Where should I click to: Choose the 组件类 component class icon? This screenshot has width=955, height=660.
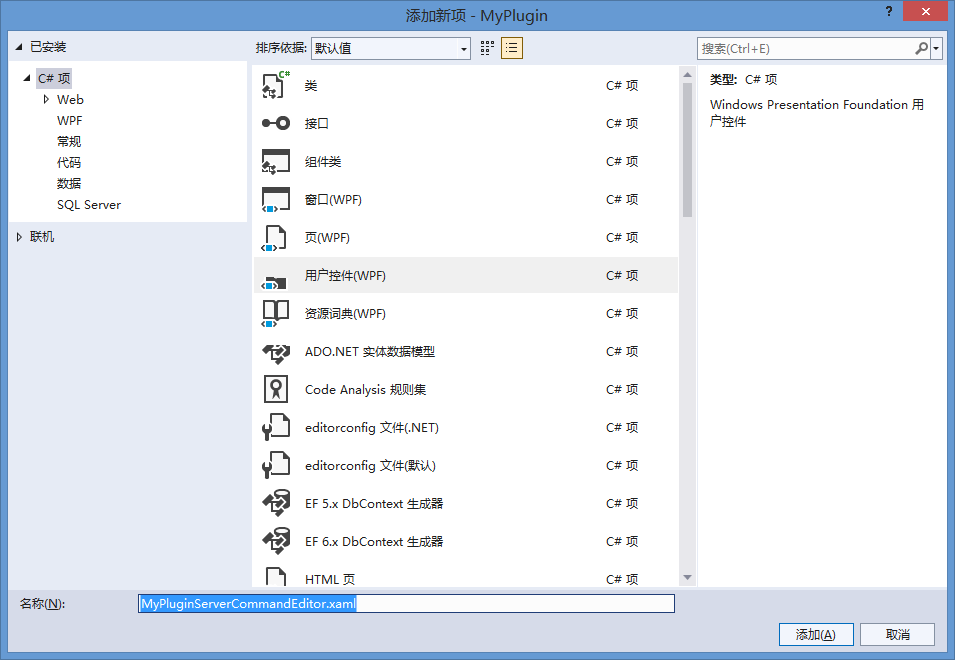tap(276, 161)
